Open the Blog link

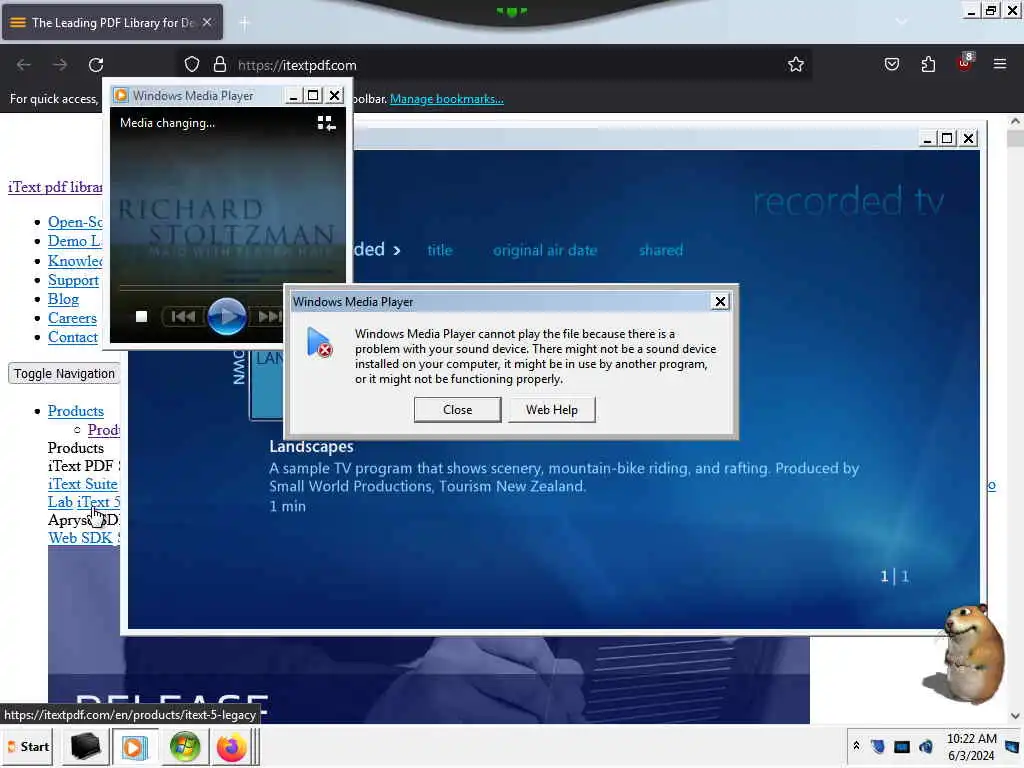point(63,299)
